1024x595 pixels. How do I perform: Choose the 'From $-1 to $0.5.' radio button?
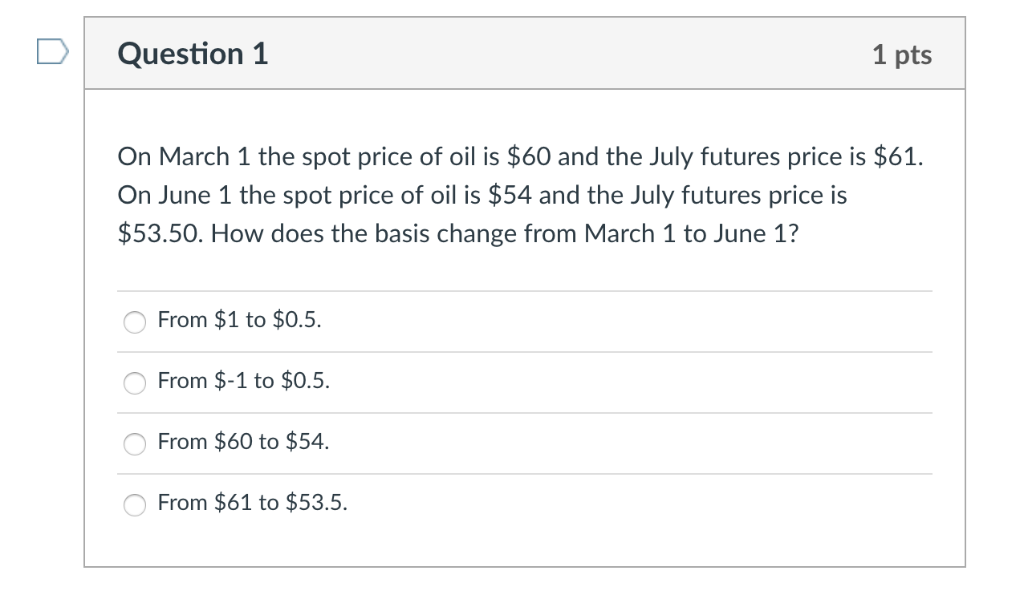point(135,382)
